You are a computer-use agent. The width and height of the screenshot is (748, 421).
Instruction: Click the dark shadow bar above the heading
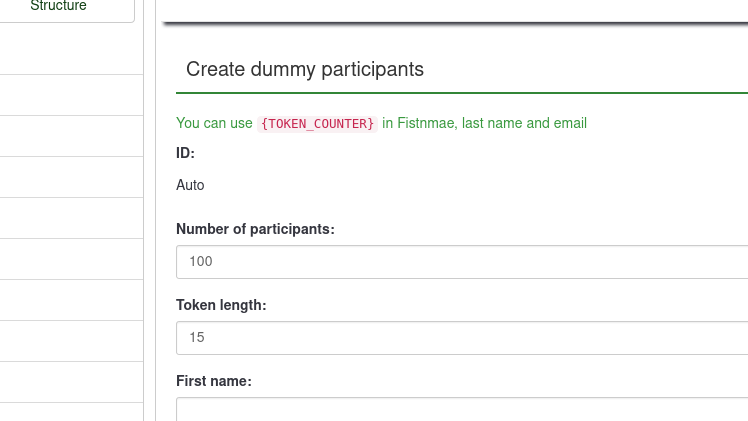click(x=455, y=23)
